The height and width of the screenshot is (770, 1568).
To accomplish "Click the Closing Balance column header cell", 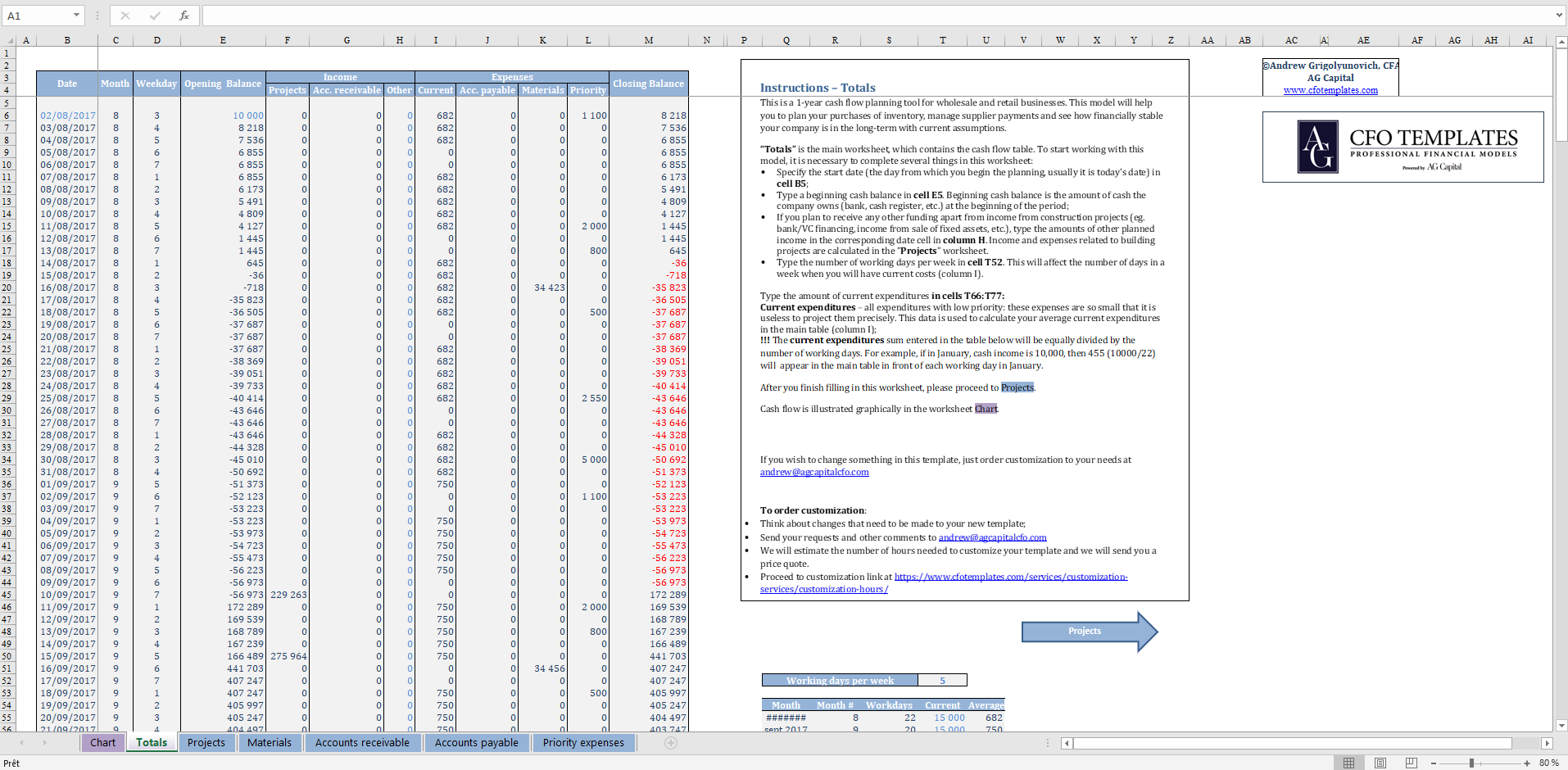I will (x=648, y=84).
